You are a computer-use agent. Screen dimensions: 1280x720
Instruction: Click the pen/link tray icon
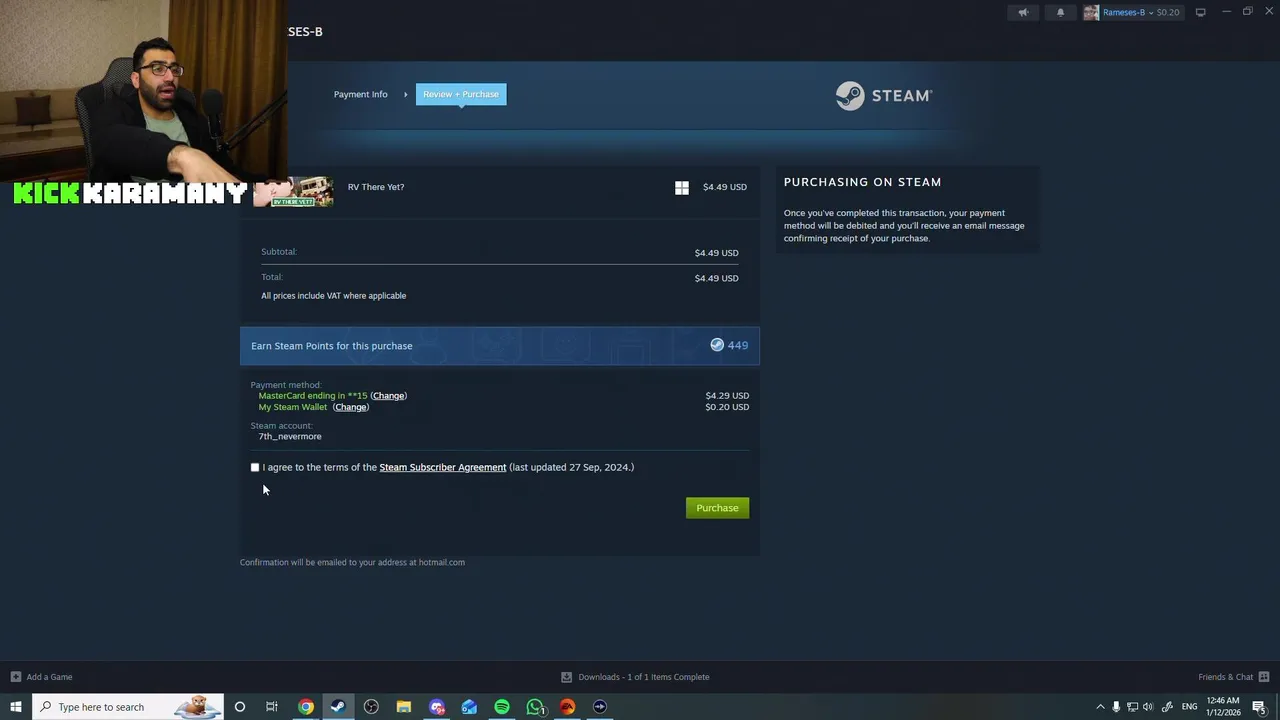click(1167, 707)
